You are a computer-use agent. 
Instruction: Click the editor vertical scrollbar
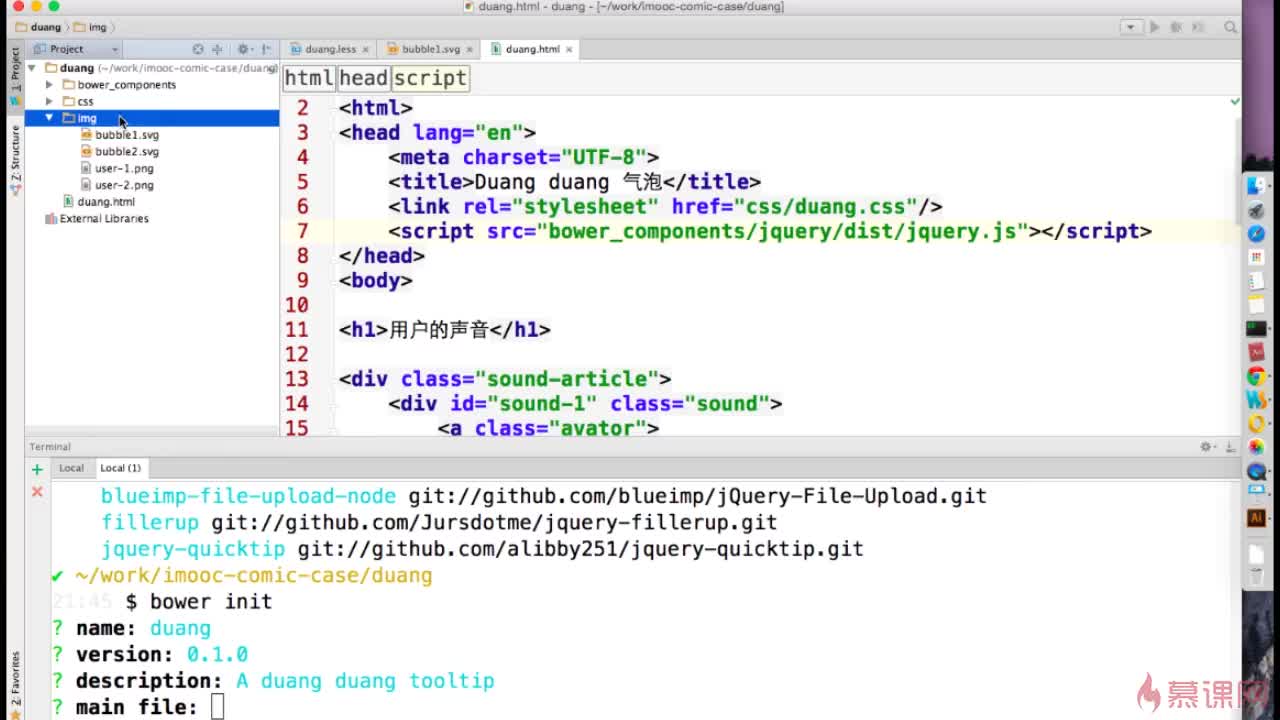(1236, 170)
